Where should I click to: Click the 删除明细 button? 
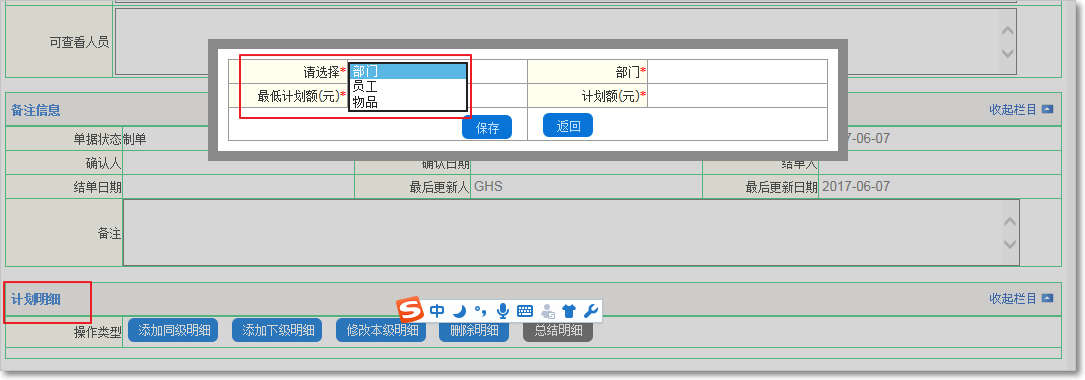(474, 330)
